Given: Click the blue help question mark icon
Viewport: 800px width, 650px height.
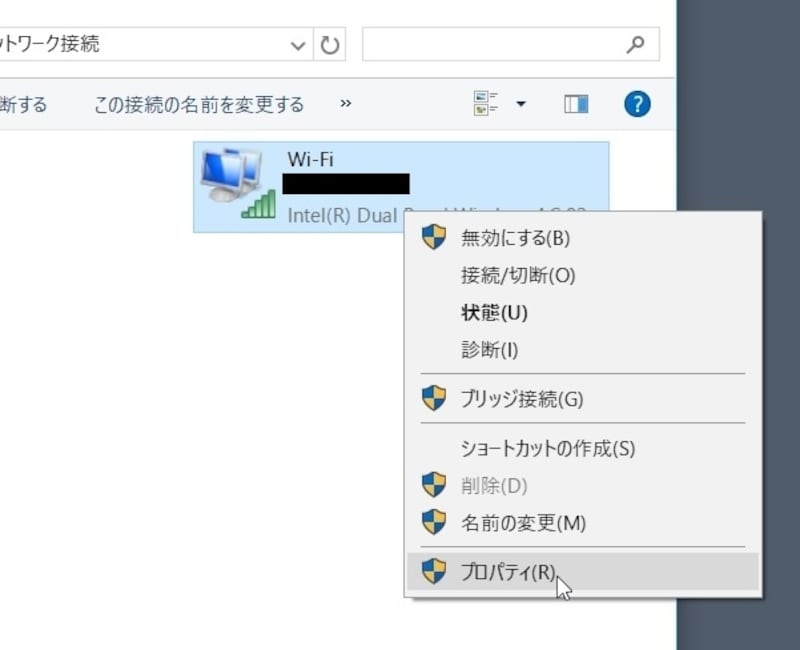Looking at the screenshot, I should (x=637, y=103).
